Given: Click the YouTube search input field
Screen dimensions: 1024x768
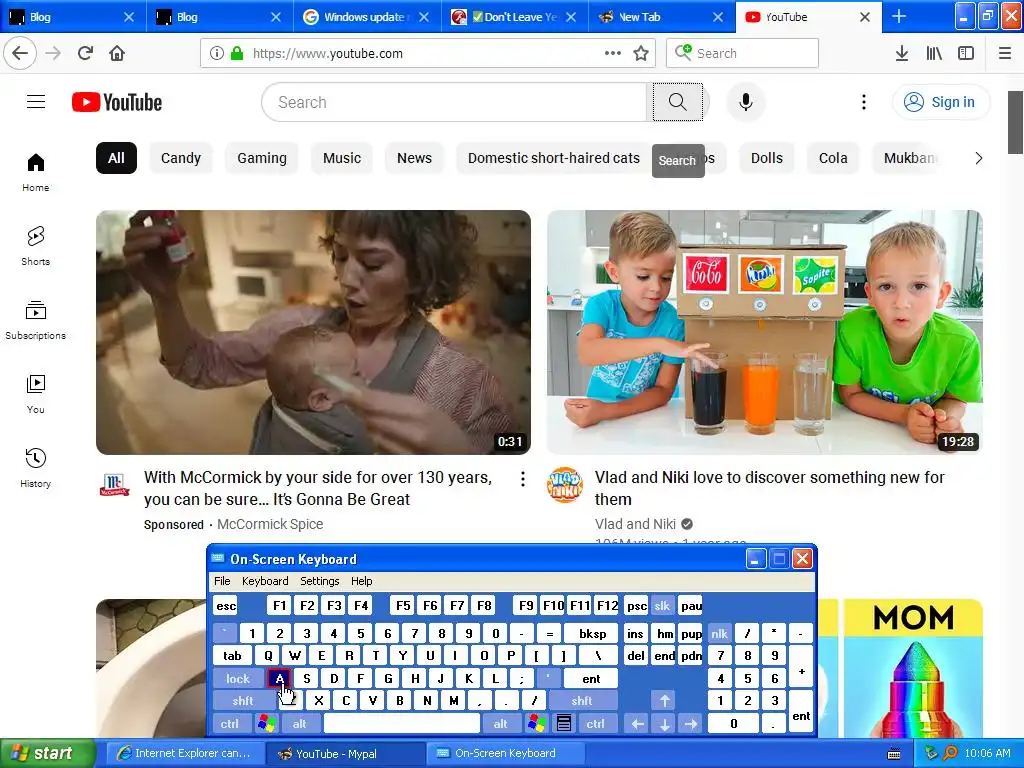Looking at the screenshot, I should coord(454,102).
